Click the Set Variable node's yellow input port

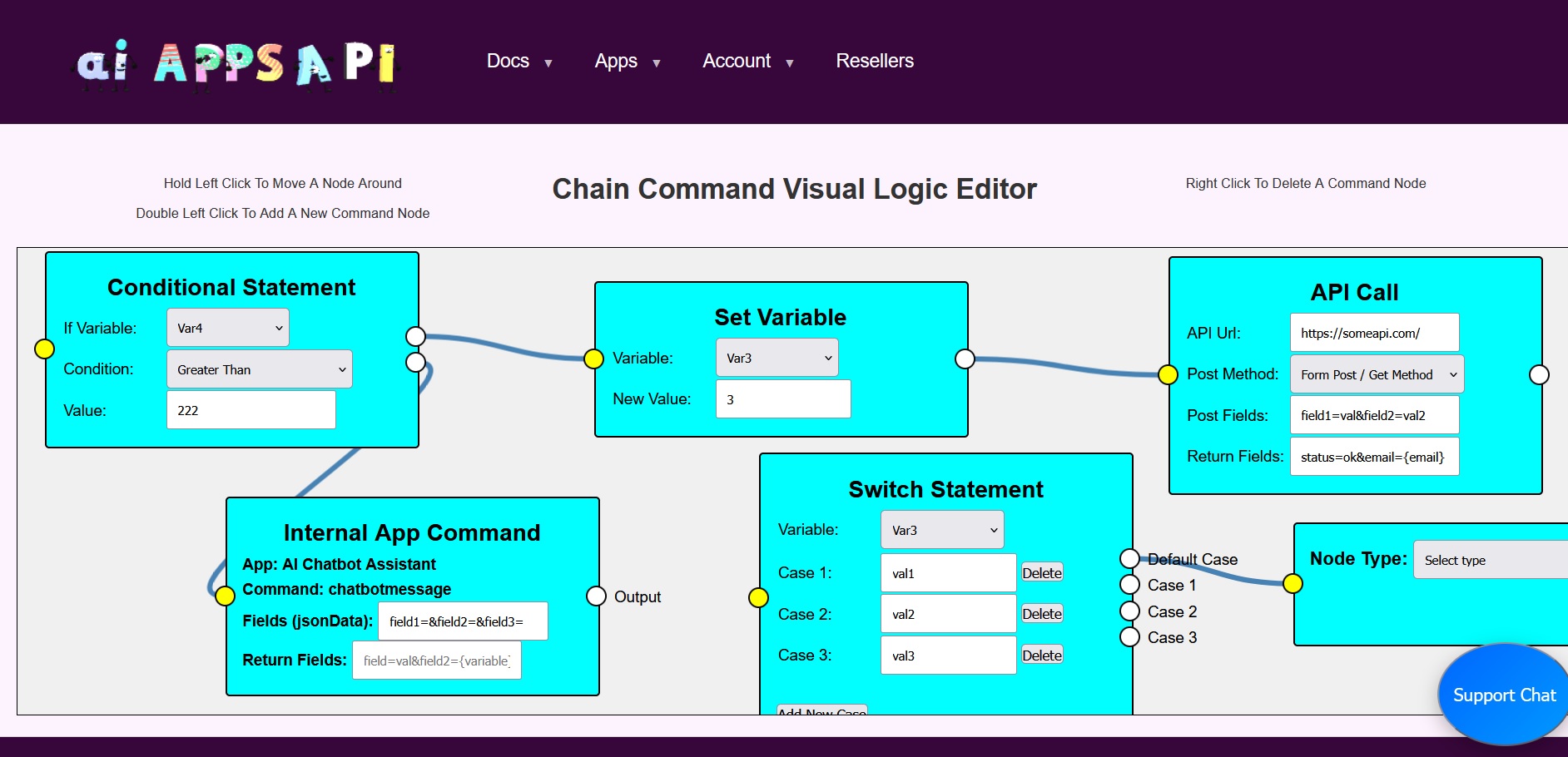click(593, 359)
